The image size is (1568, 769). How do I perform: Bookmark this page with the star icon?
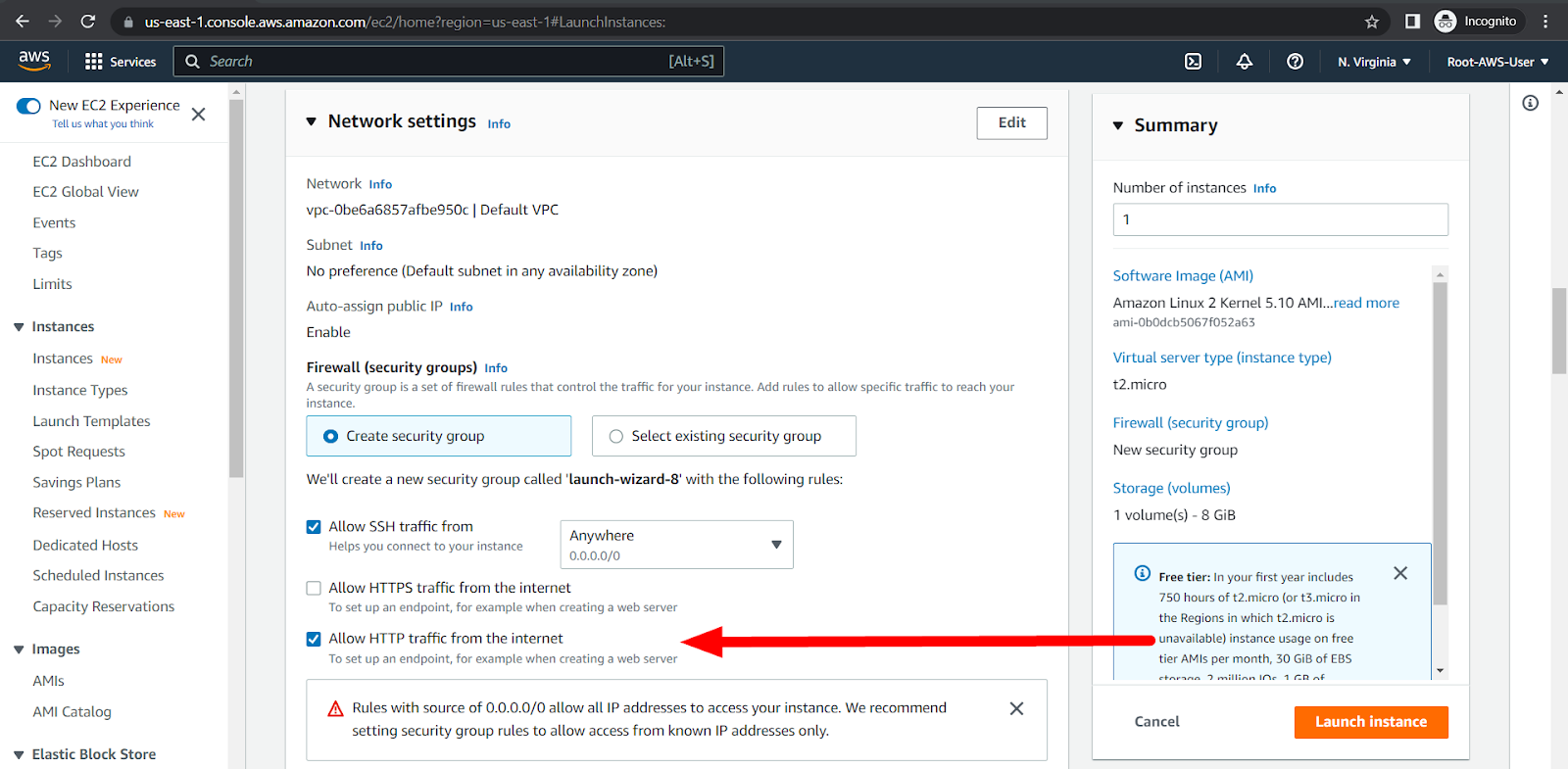pos(1372,22)
